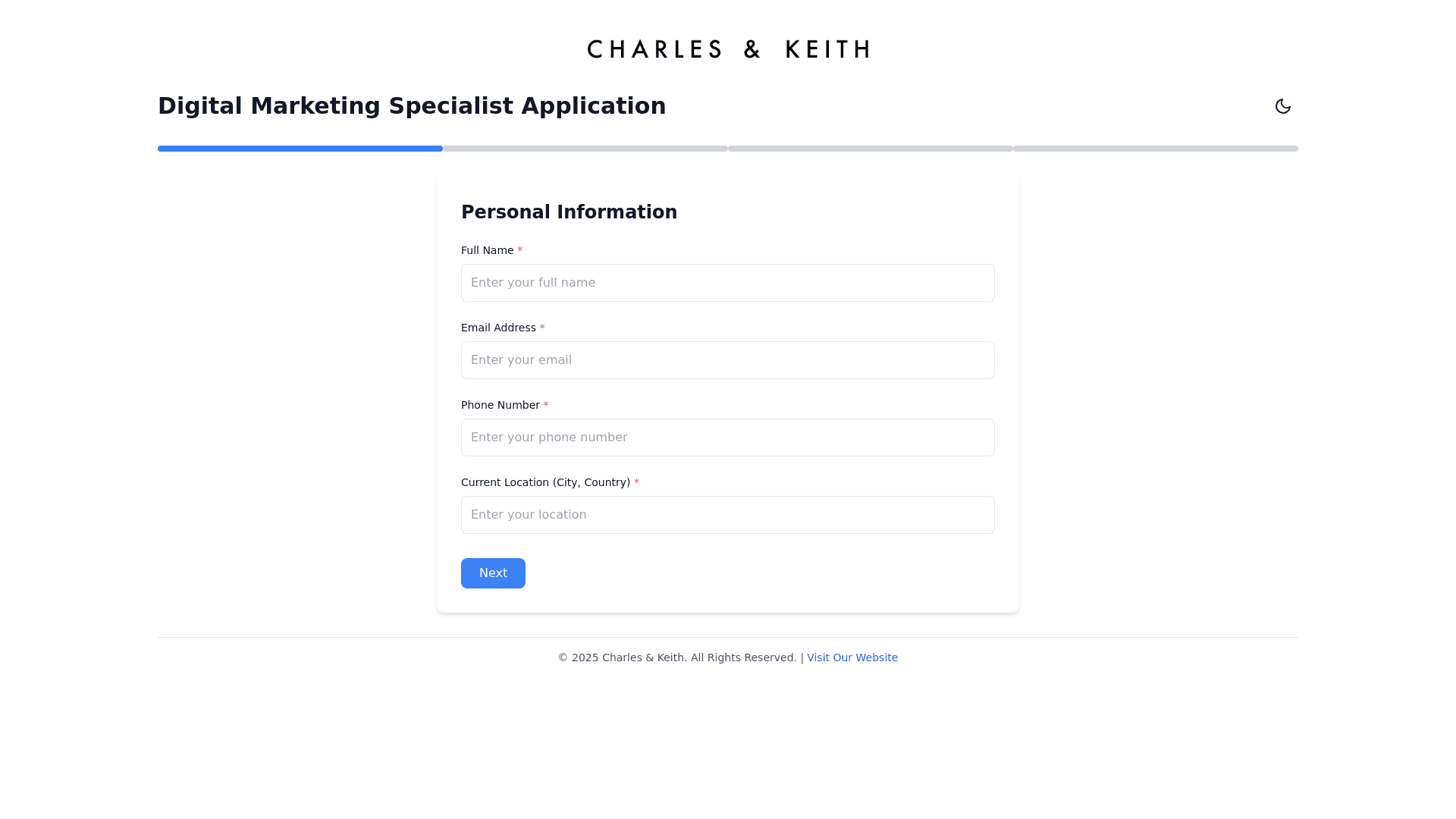Select the third progress bar segment
This screenshot has height=819, width=1456.
(871, 149)
